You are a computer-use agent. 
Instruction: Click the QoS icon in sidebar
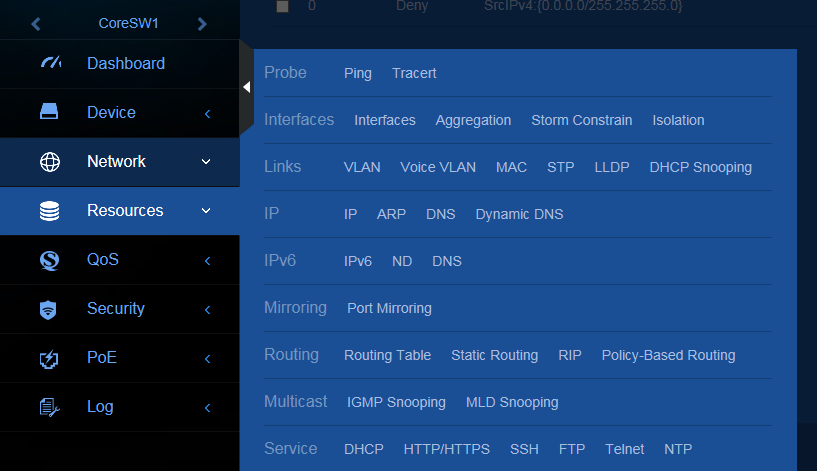[49, 260]
